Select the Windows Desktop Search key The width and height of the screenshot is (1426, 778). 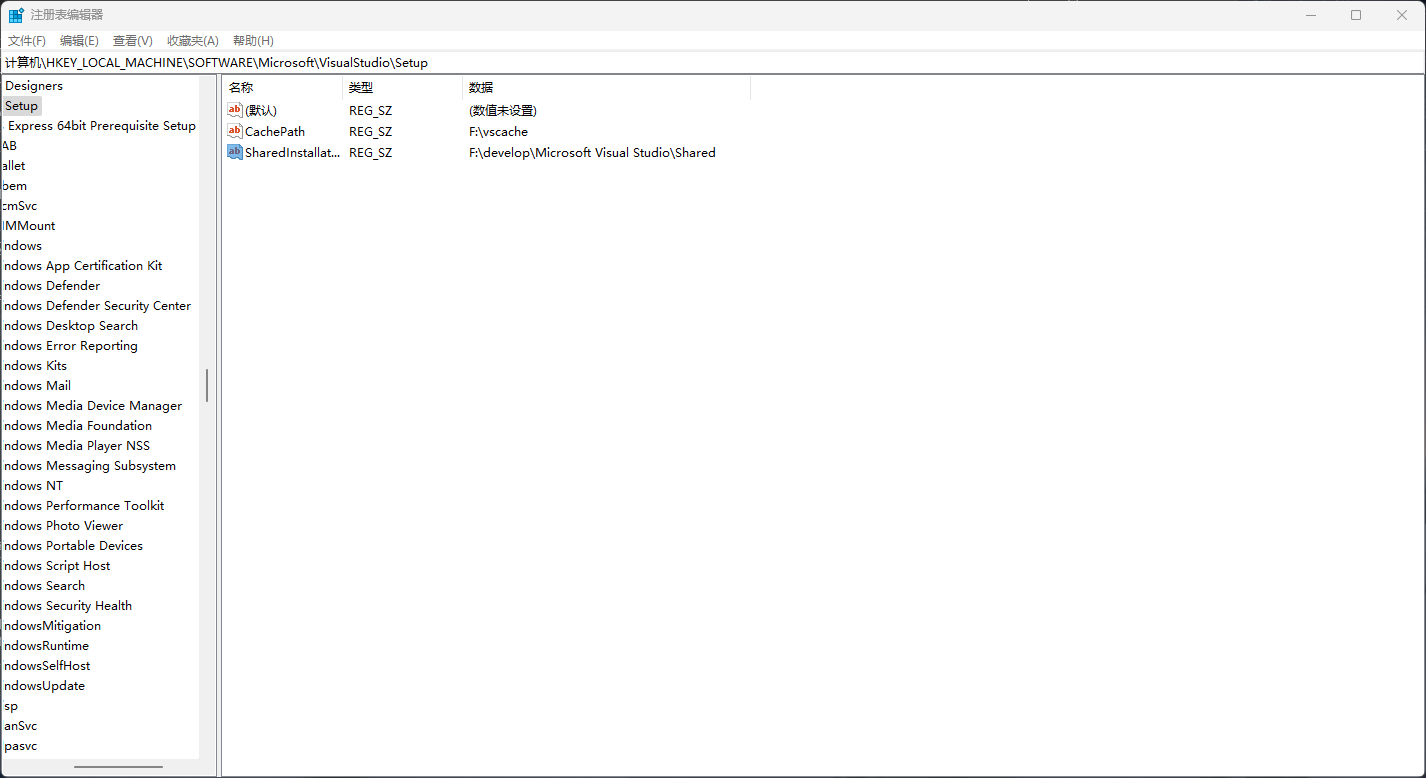pos(70,326)
